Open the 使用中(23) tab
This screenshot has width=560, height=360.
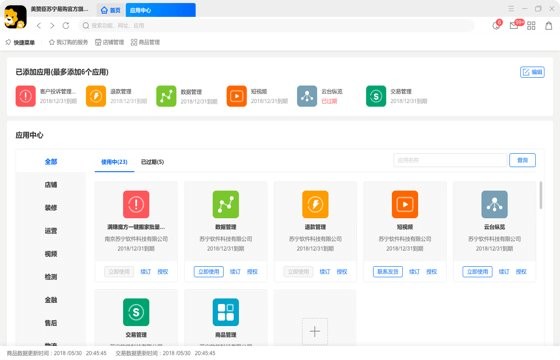pyautogui.click(x=114, y=162)
